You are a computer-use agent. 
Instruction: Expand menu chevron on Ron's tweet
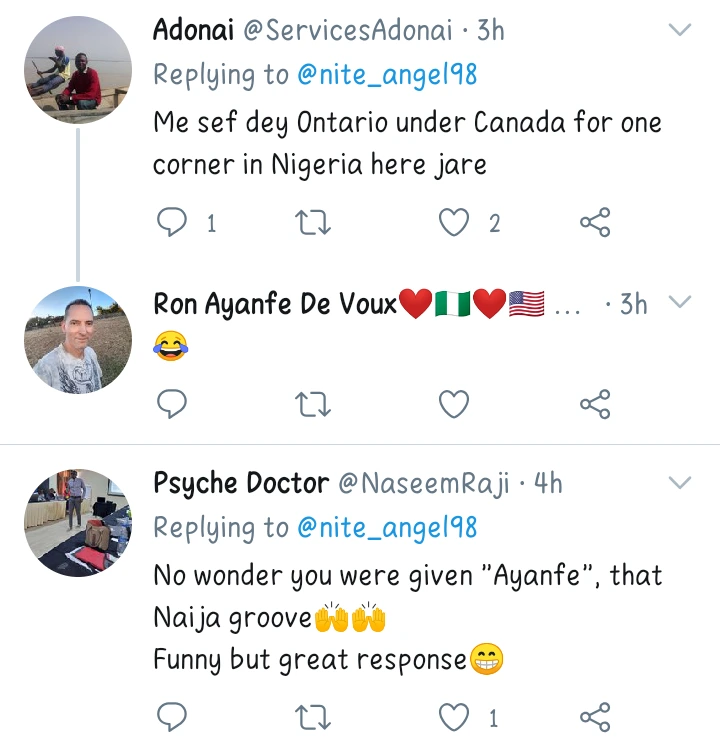tap(680, 302)
